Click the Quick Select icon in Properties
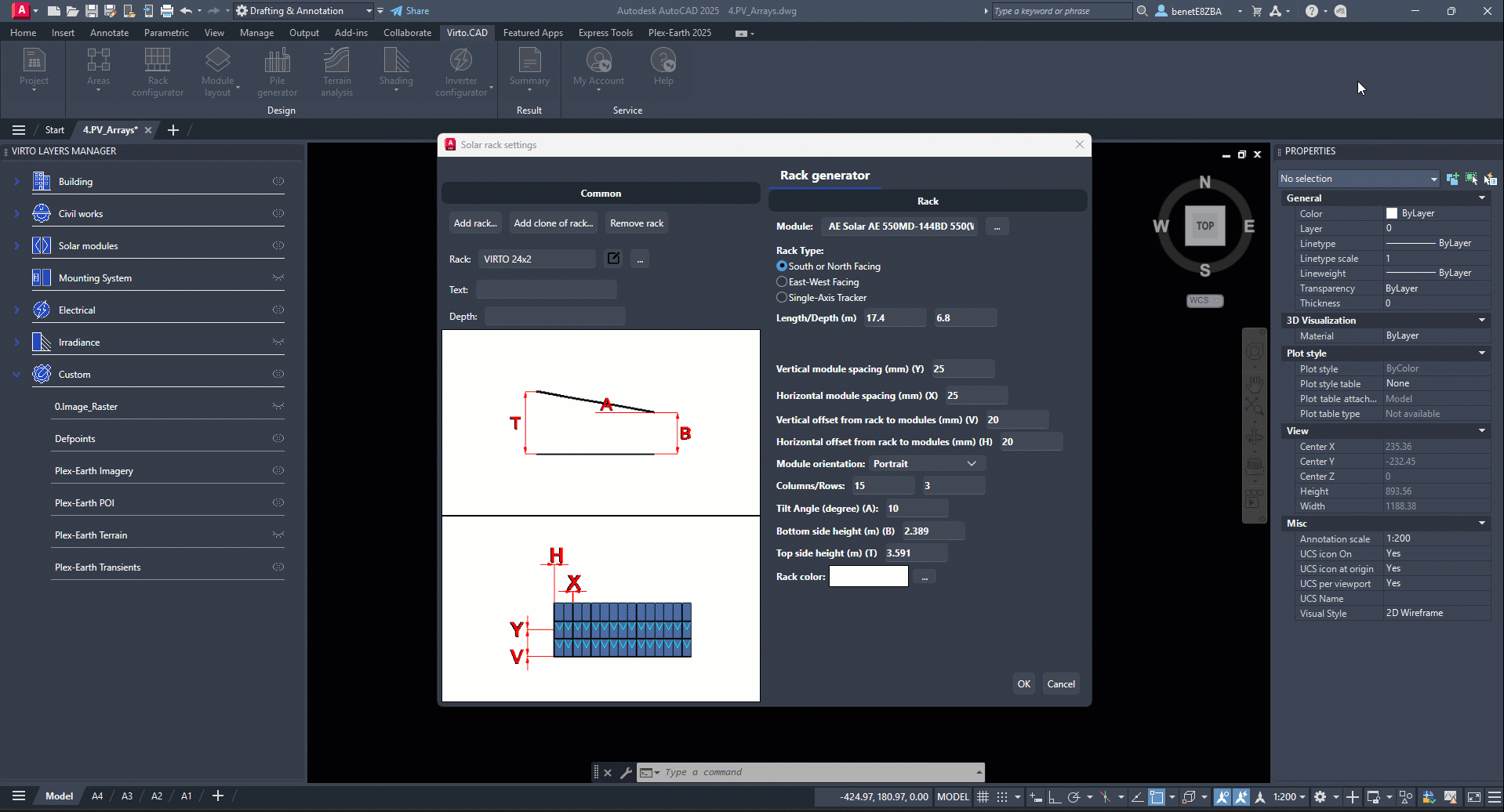 pos(1490,179)
